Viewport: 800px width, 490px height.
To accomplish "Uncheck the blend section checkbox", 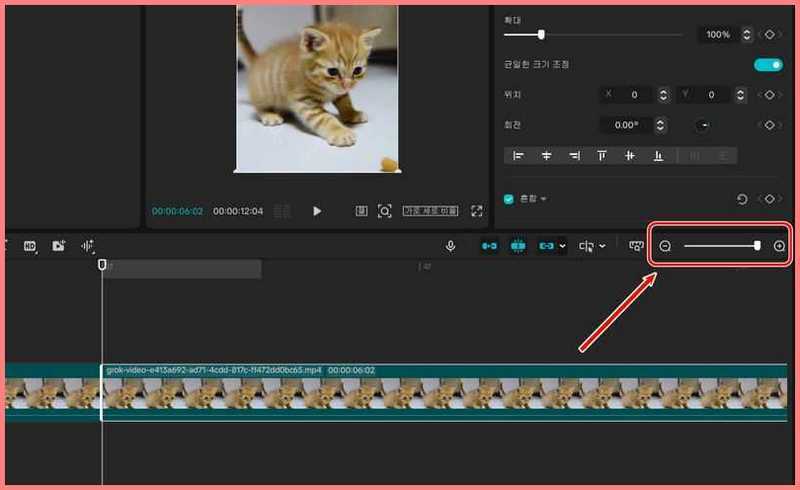I will click(509, 199).
